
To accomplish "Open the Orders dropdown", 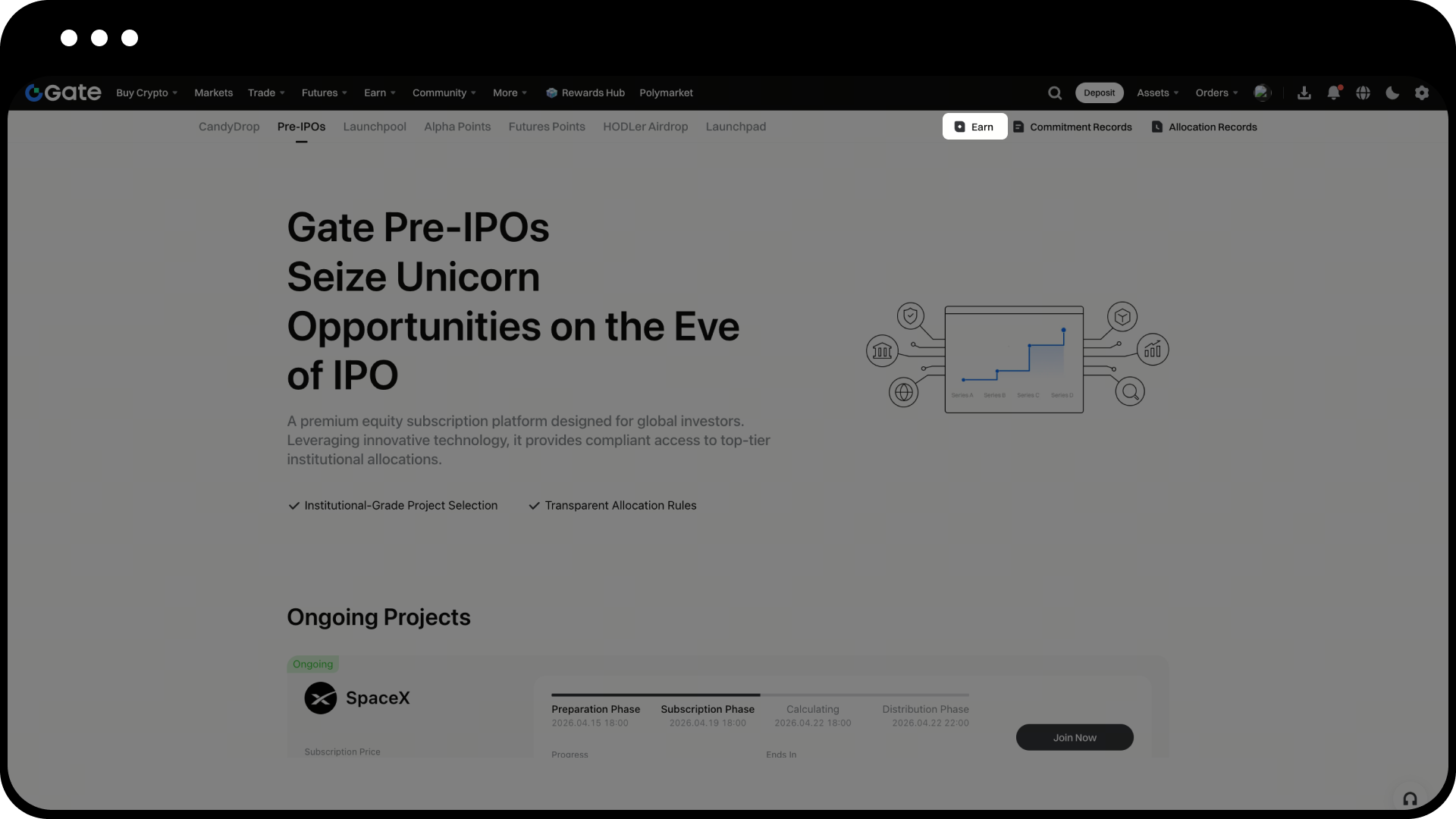I will (1216, 93).
